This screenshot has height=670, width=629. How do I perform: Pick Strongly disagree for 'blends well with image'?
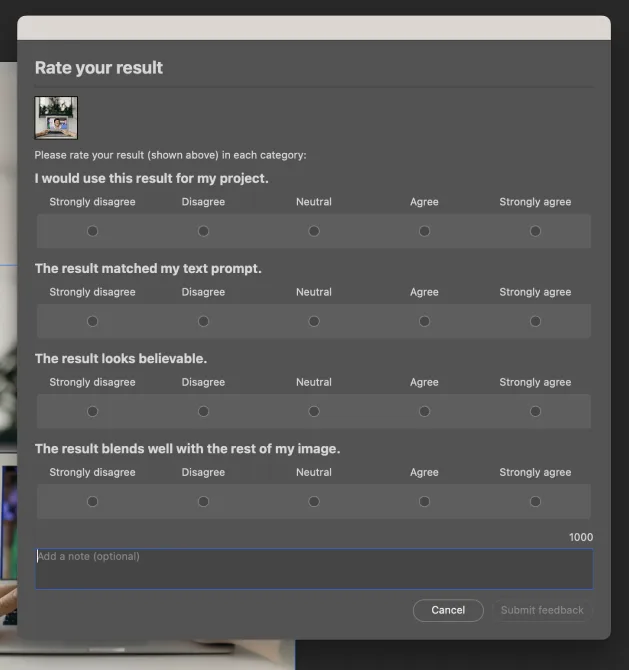click(92, 502)
